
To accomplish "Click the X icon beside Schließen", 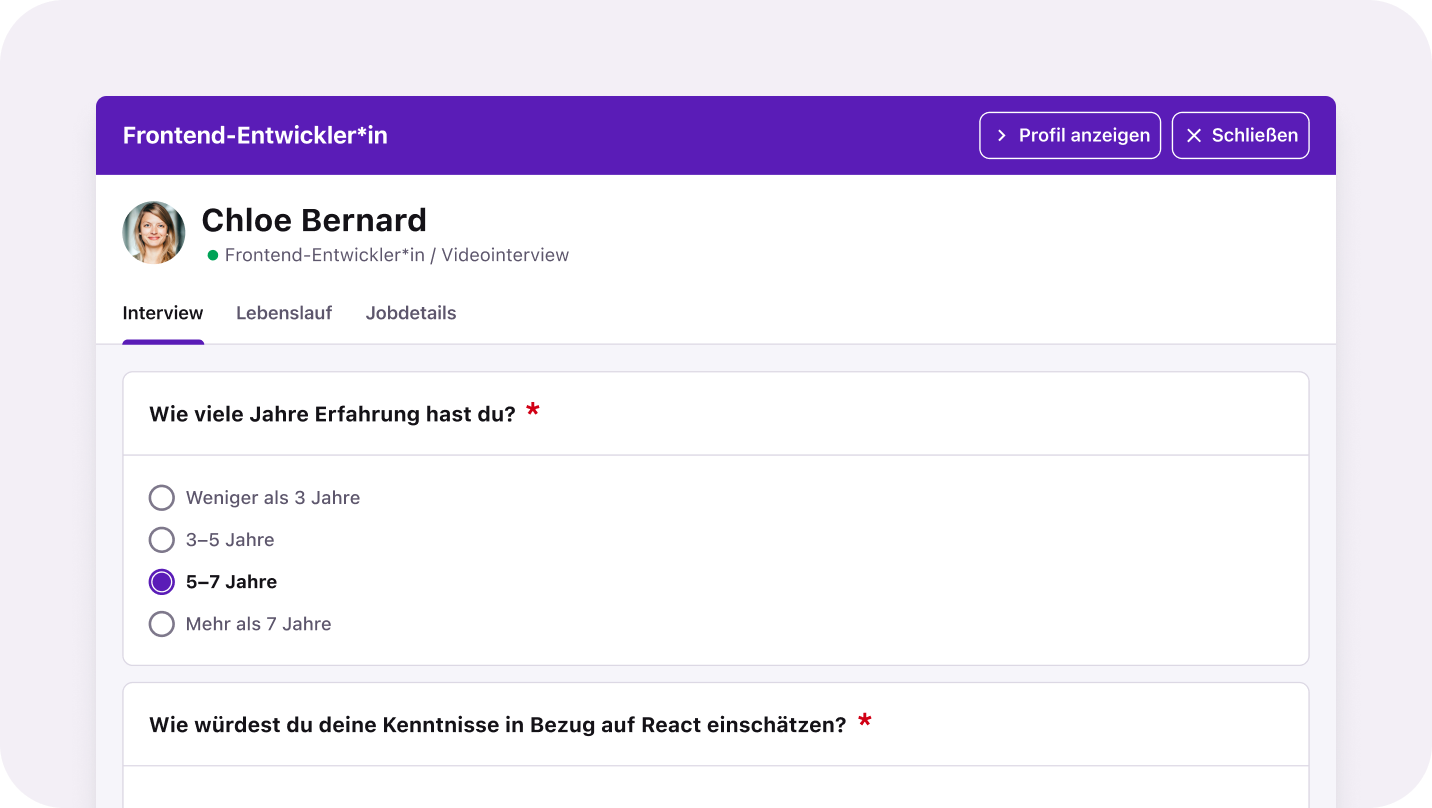I will point(1193,136).
